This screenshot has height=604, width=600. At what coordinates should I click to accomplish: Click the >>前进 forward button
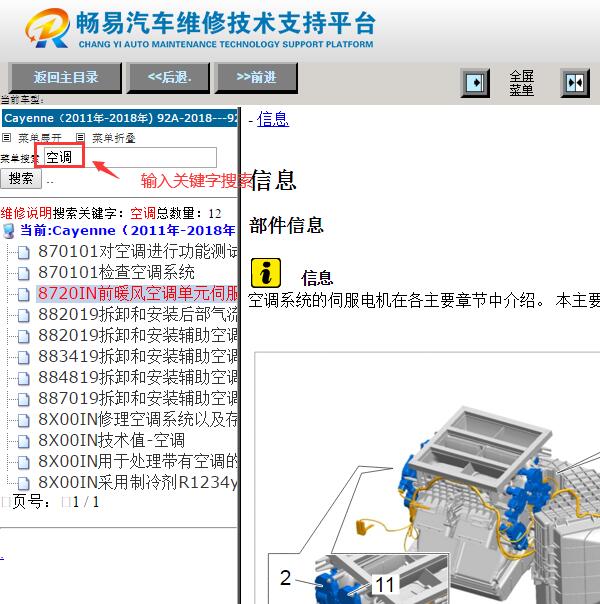point(256,77)
